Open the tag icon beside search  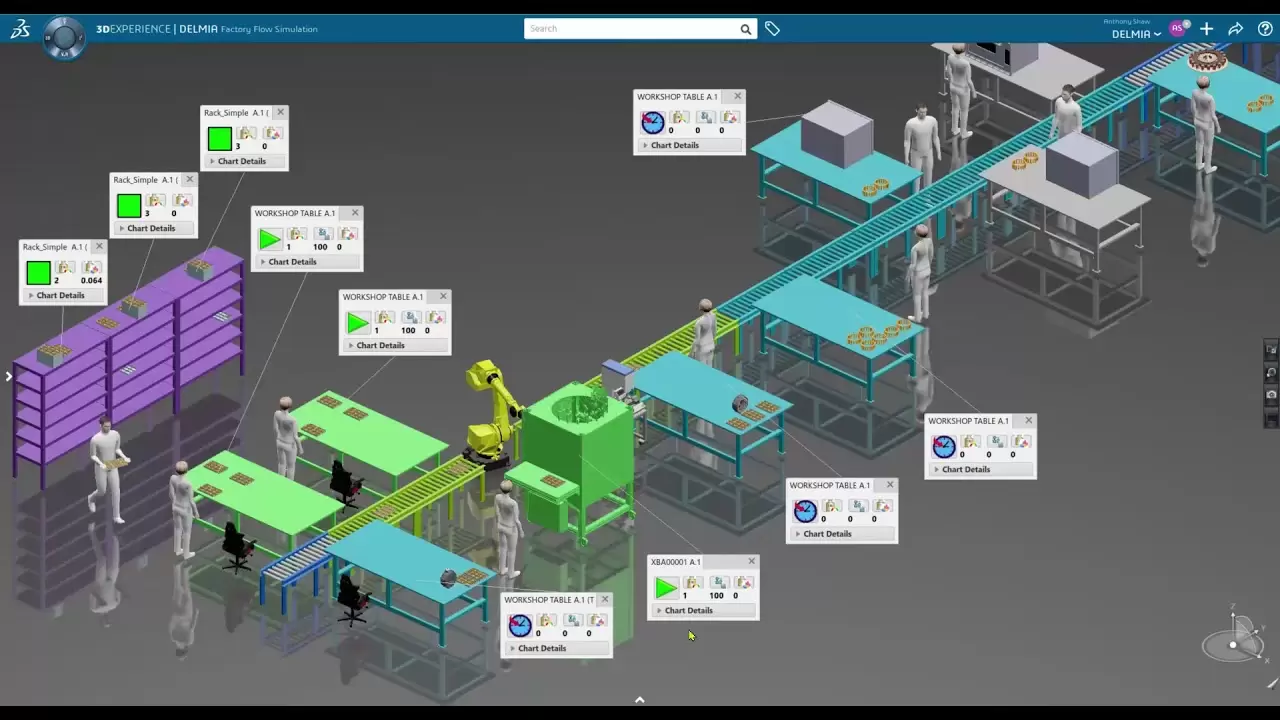pyautogui.click(x=772, y=29)
